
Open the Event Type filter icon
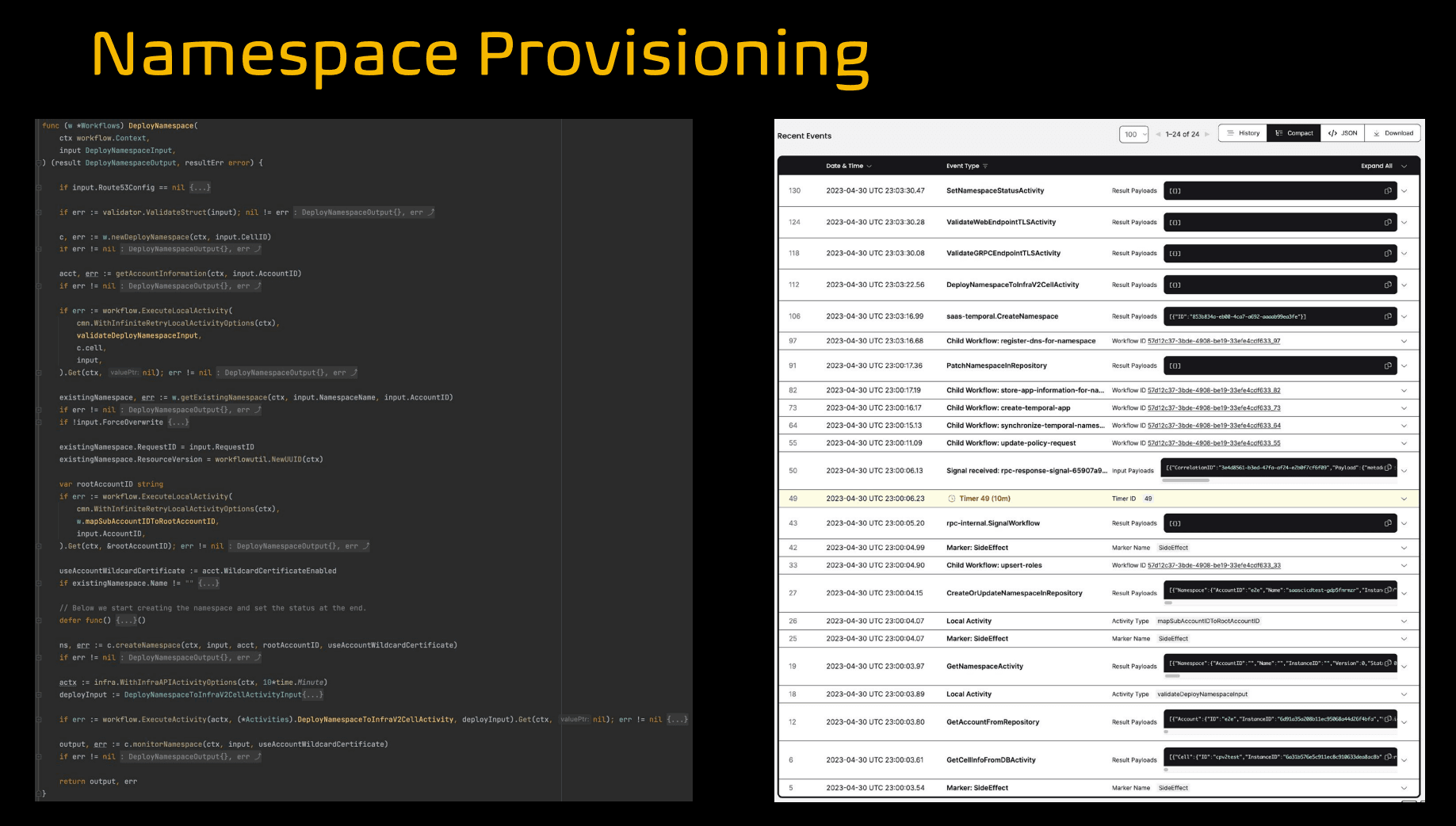(985, 166)
